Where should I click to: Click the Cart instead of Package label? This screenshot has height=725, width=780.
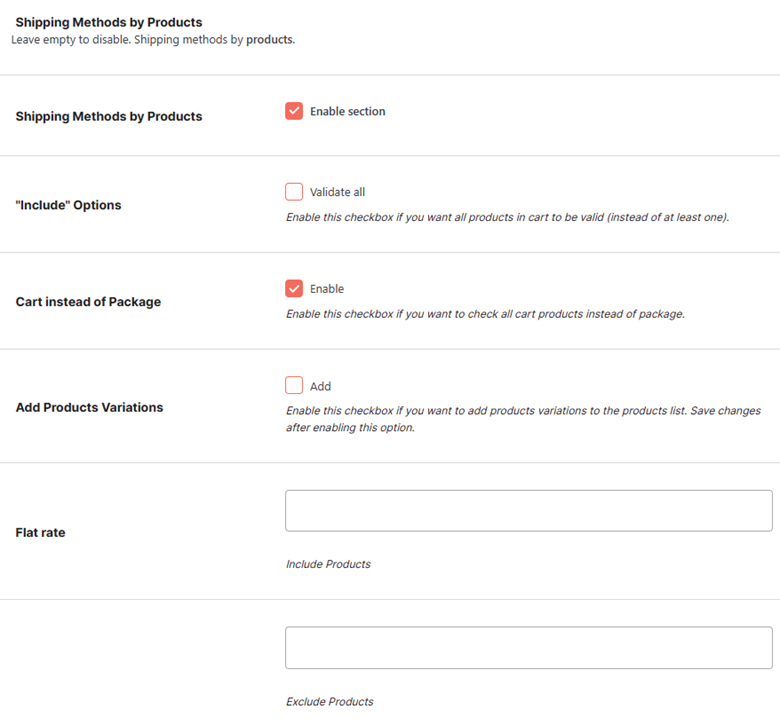click(88, 302)
